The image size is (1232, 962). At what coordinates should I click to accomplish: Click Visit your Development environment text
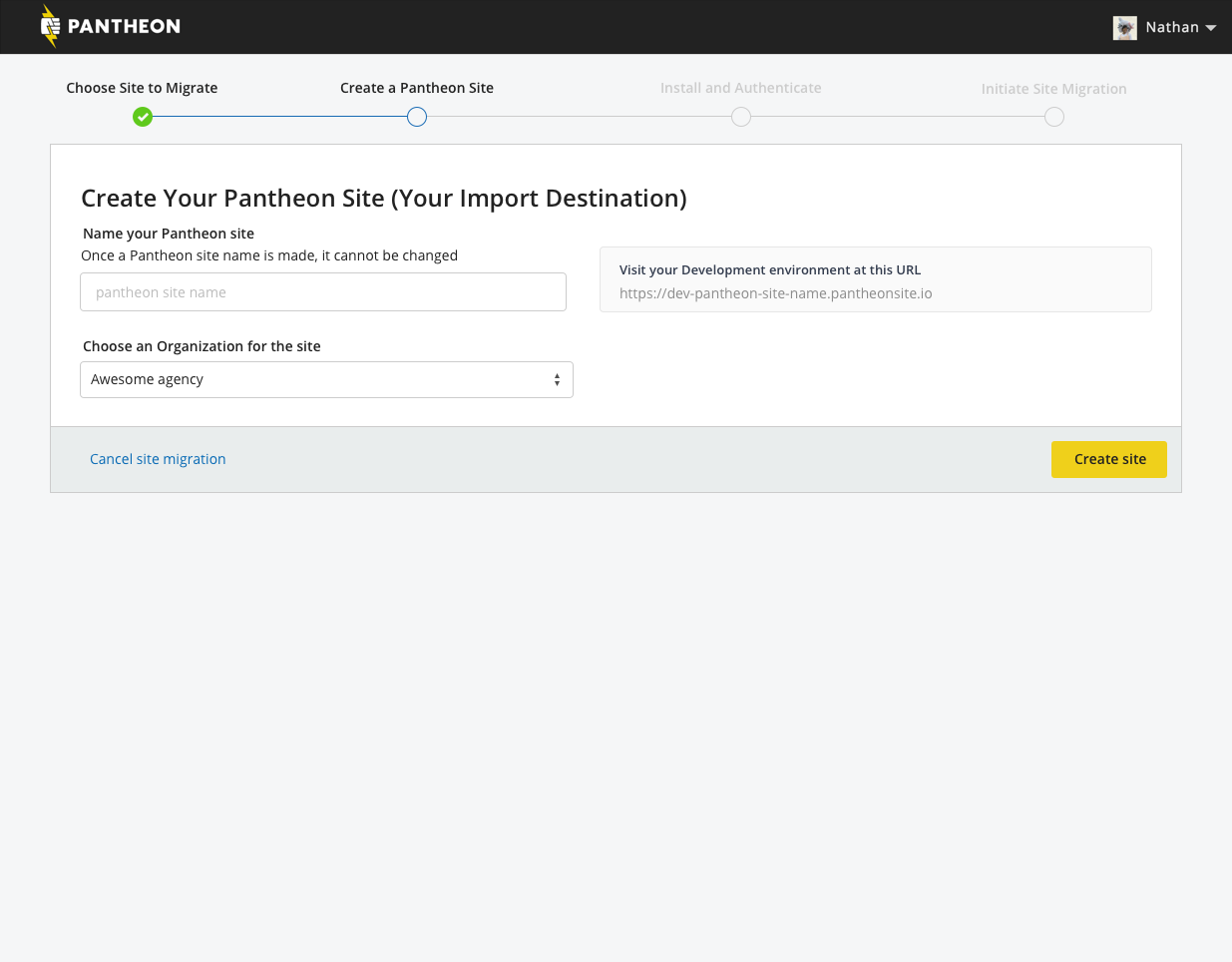point(770,269)
